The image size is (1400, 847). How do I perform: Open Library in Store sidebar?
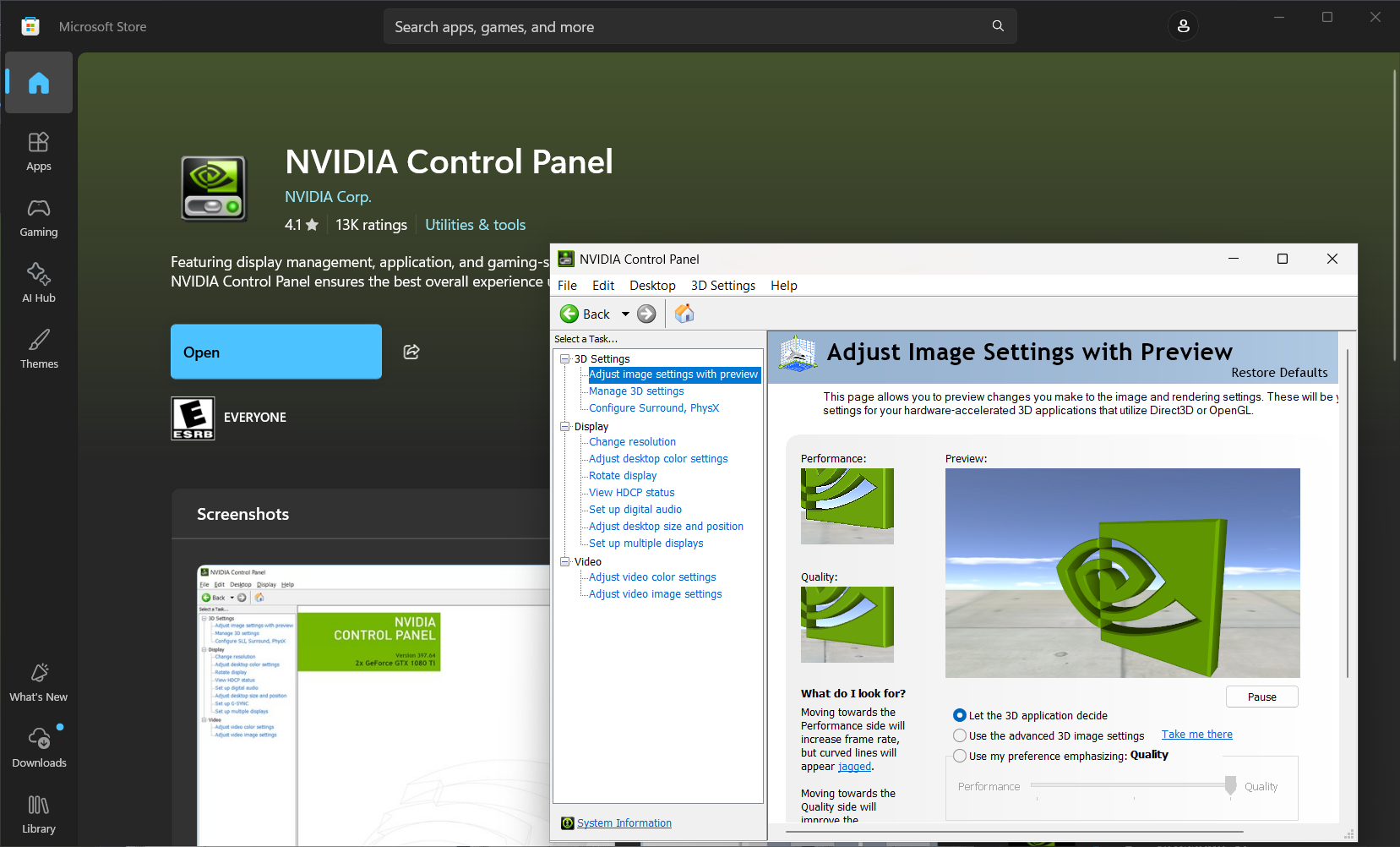[39, 815]
